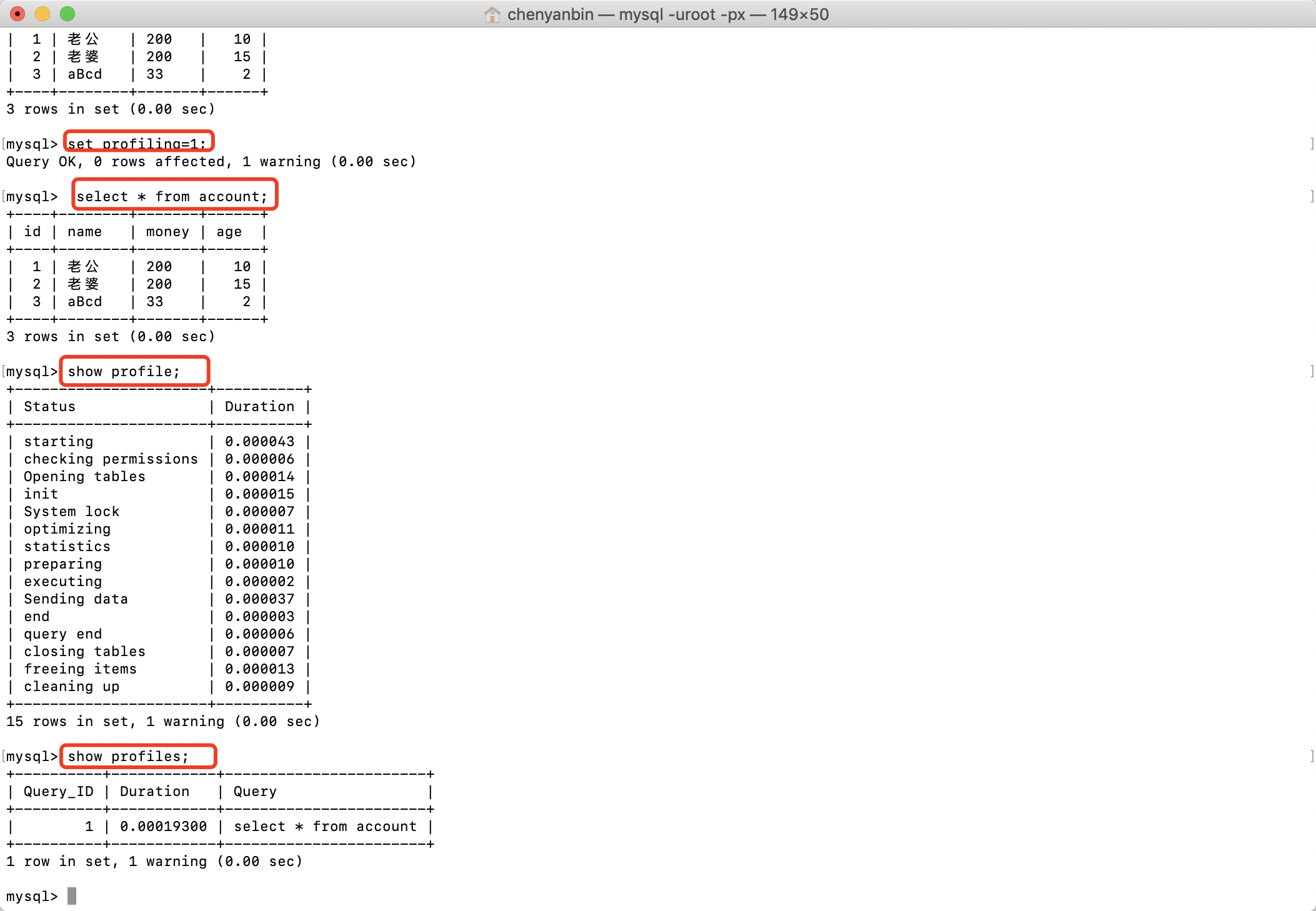Click the 'show profiles;' command text
Screen dimensions: 1316x911
[128, 757]
